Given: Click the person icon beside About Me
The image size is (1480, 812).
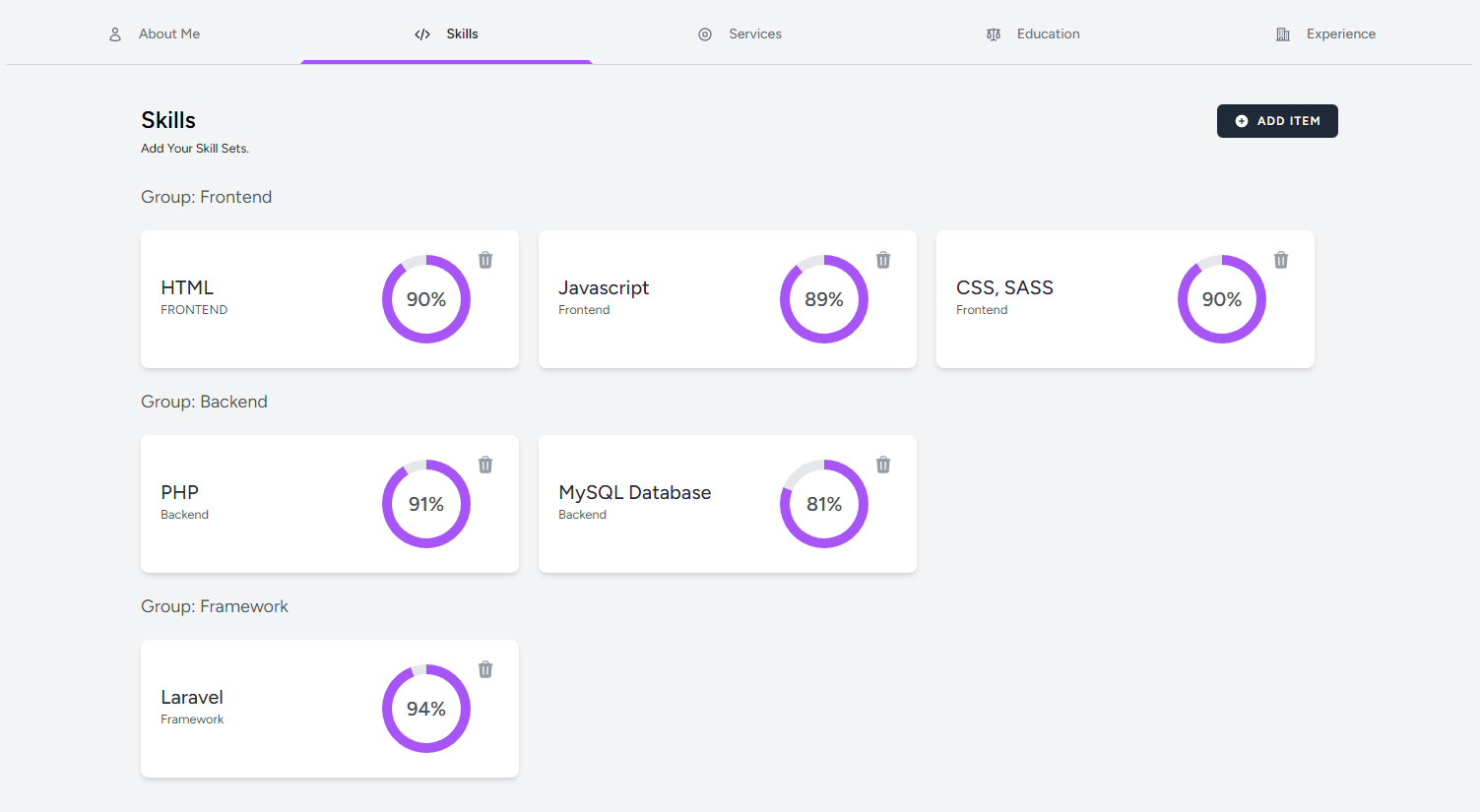Looking at the screenshot, I should point(115,34).
